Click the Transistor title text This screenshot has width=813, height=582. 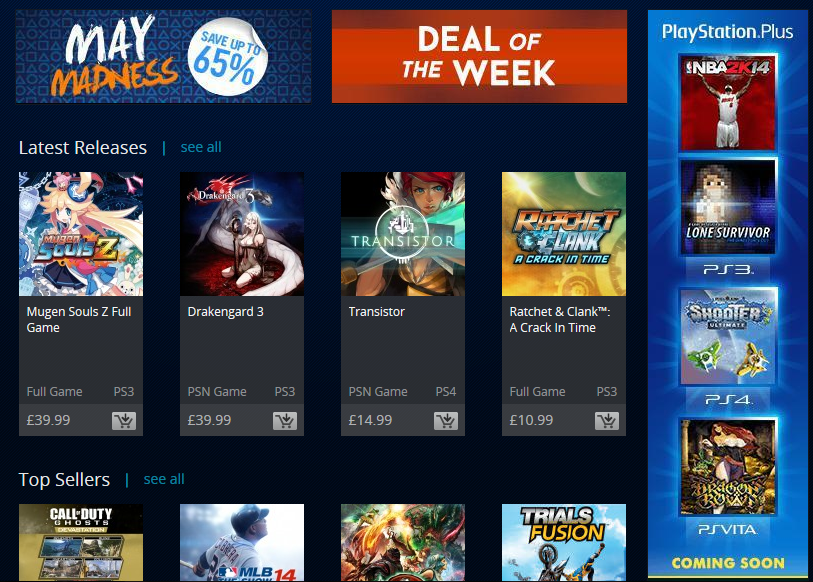[x=376, y=312]
